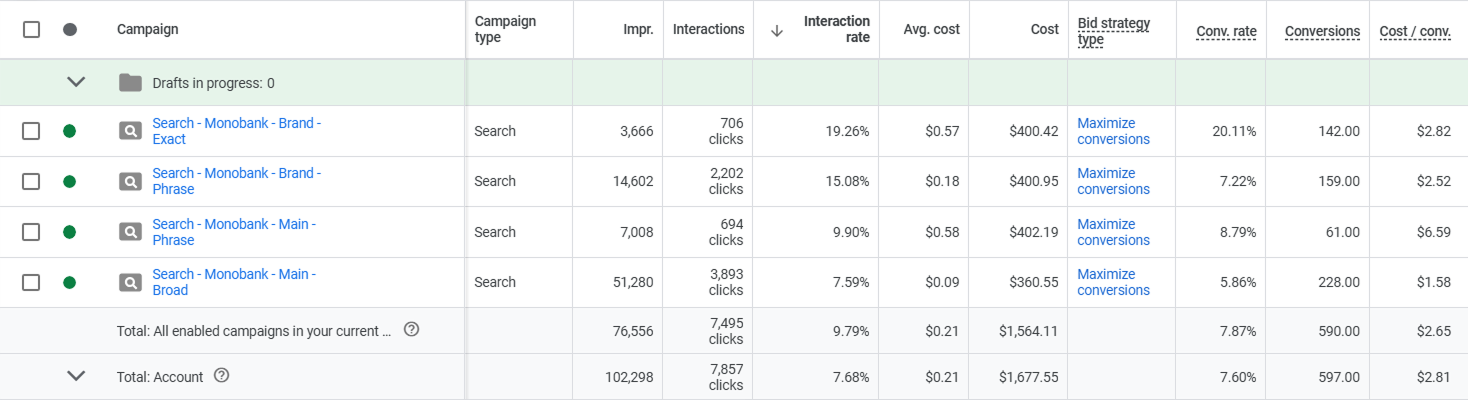Click the Cost / conv. column header
Image resolution: width=1468 pixels, height=400 pixels.
[x=1414, y=31]
